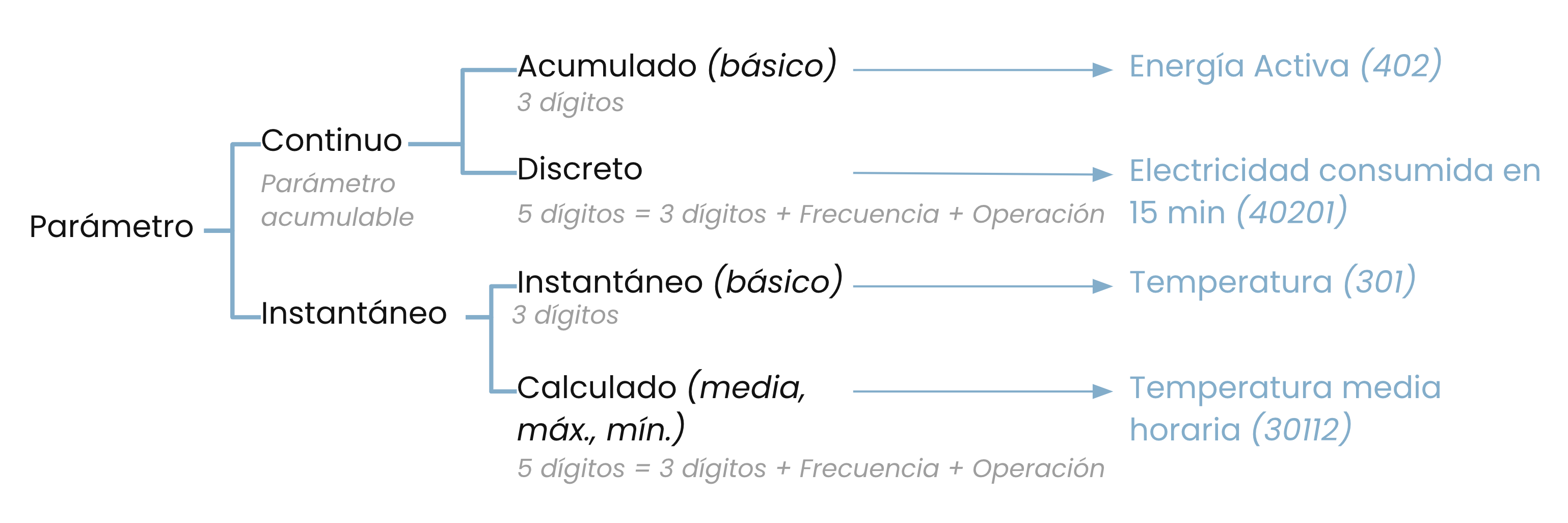Click '3 dígitos' note under Acumulado
This screenshot has width=1568, height=523.
(571, 102)
